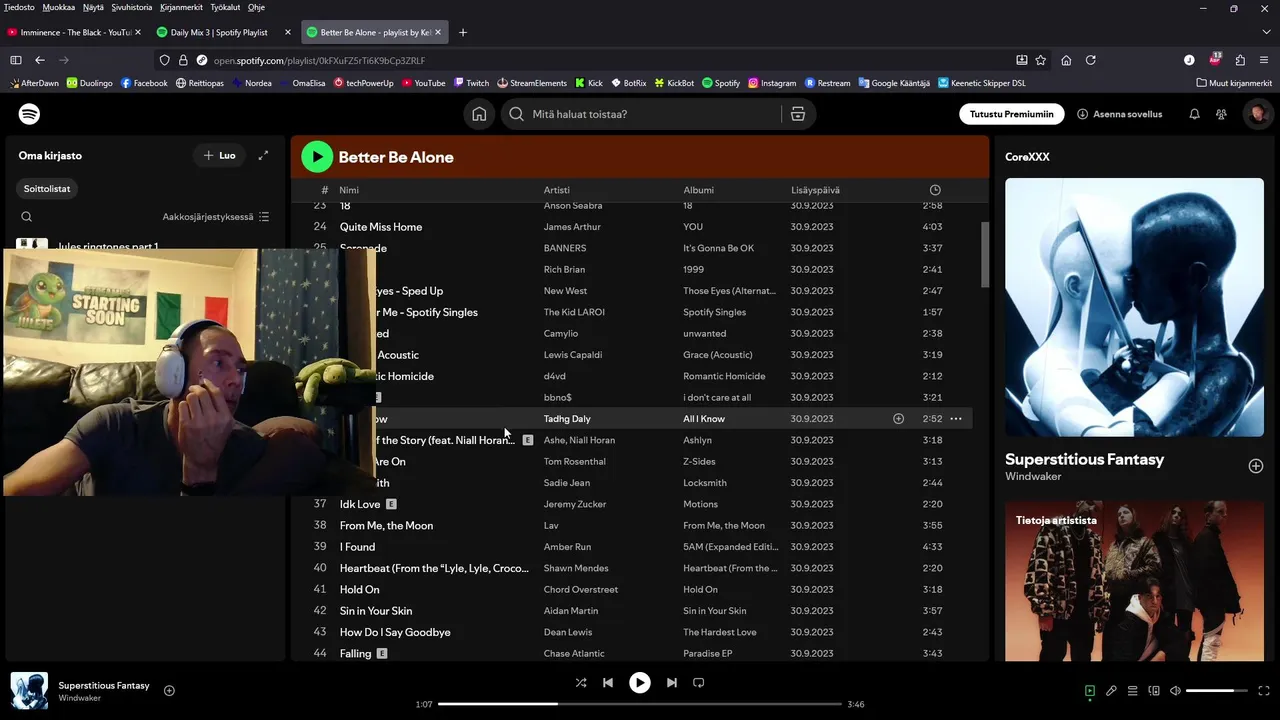Open the friend activity icon
The width and height of the screenshot is (1280, 720).
(x=1221, y=114)
